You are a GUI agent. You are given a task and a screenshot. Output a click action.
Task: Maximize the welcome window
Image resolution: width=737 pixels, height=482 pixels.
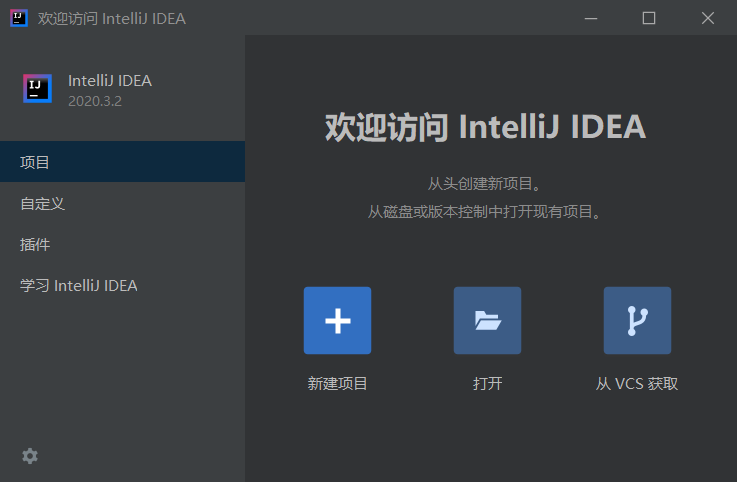pos(648,18)
